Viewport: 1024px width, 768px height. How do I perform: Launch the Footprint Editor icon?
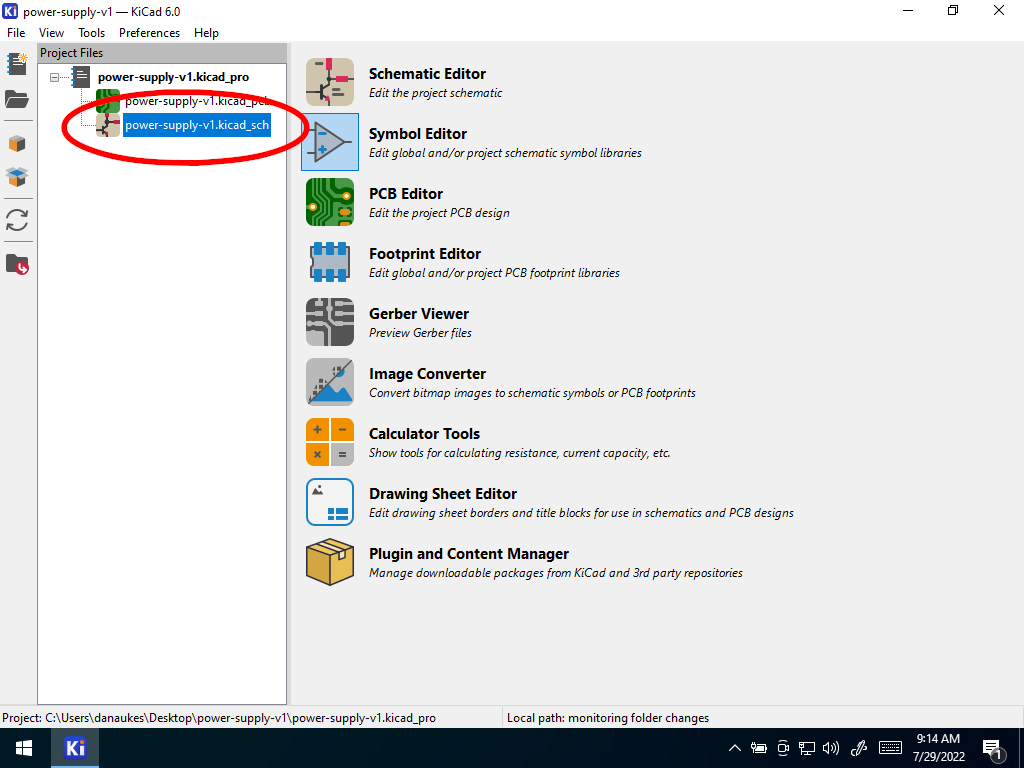330,263
